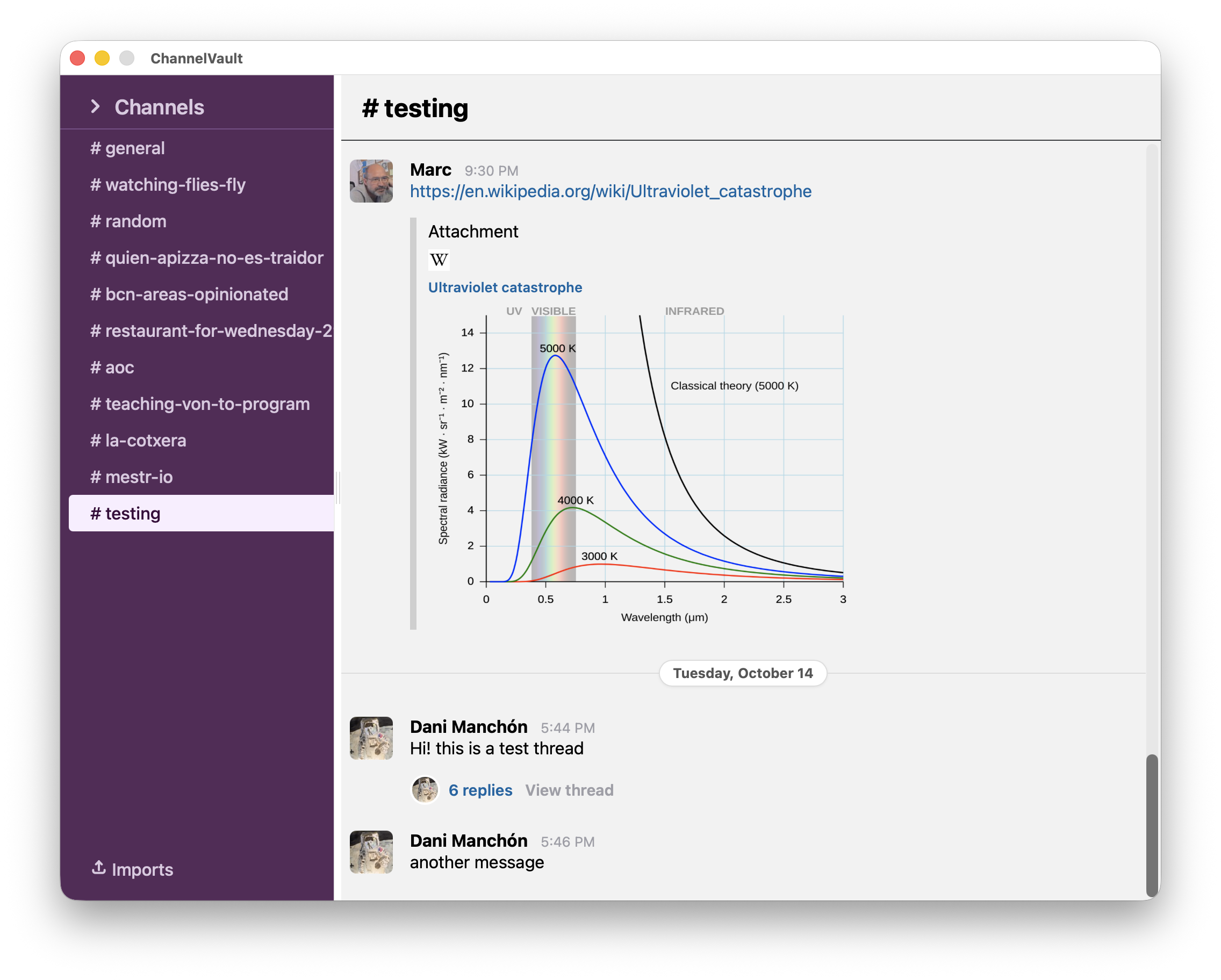The height and width of the screenshot is (980, 1221).
Task: Click the 5:44 PM timestamp
Action: tap(568, 728)
